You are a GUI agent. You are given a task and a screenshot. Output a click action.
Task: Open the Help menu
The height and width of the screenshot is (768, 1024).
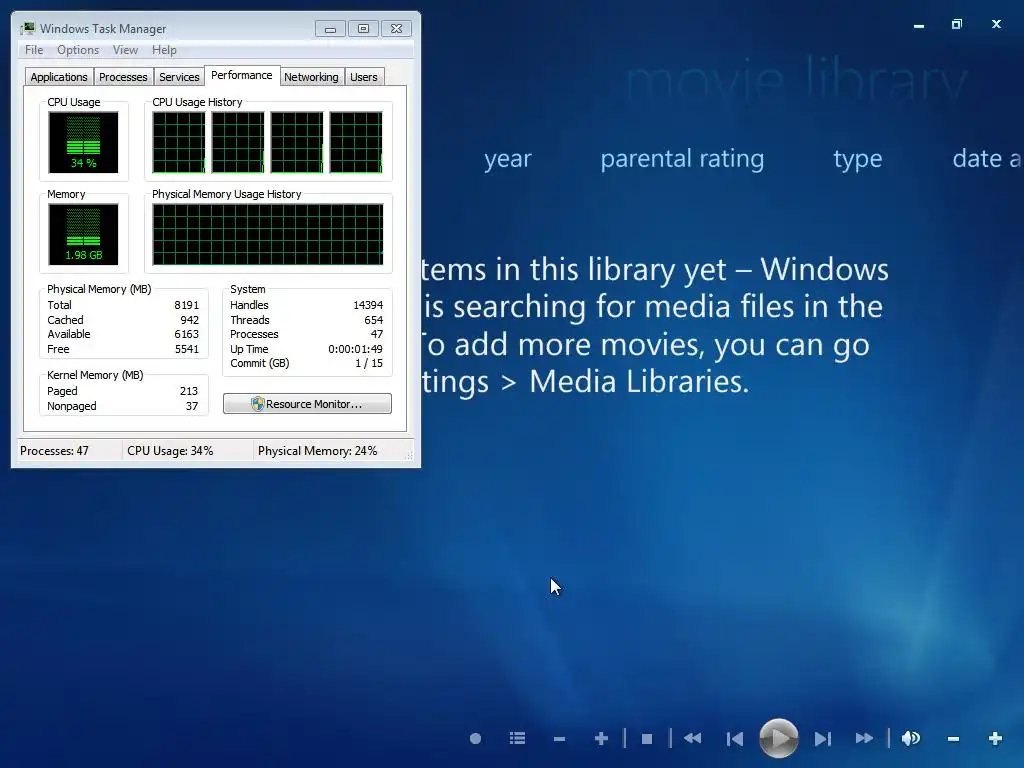point(164,50)
